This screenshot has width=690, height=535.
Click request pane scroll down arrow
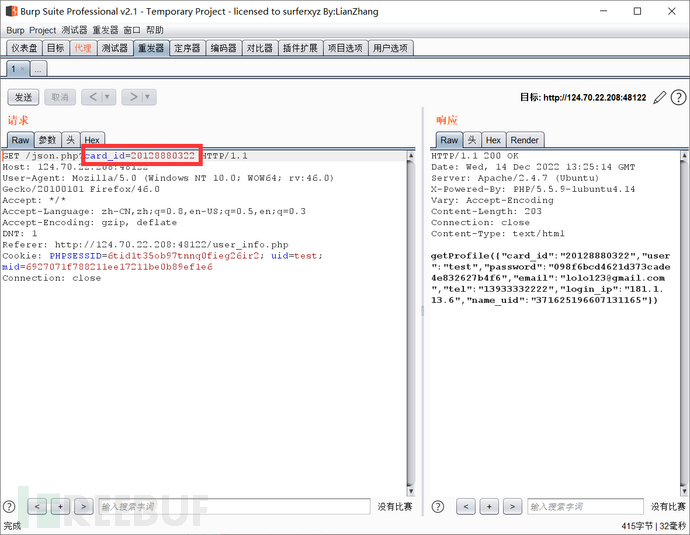[x=411, y=491]
